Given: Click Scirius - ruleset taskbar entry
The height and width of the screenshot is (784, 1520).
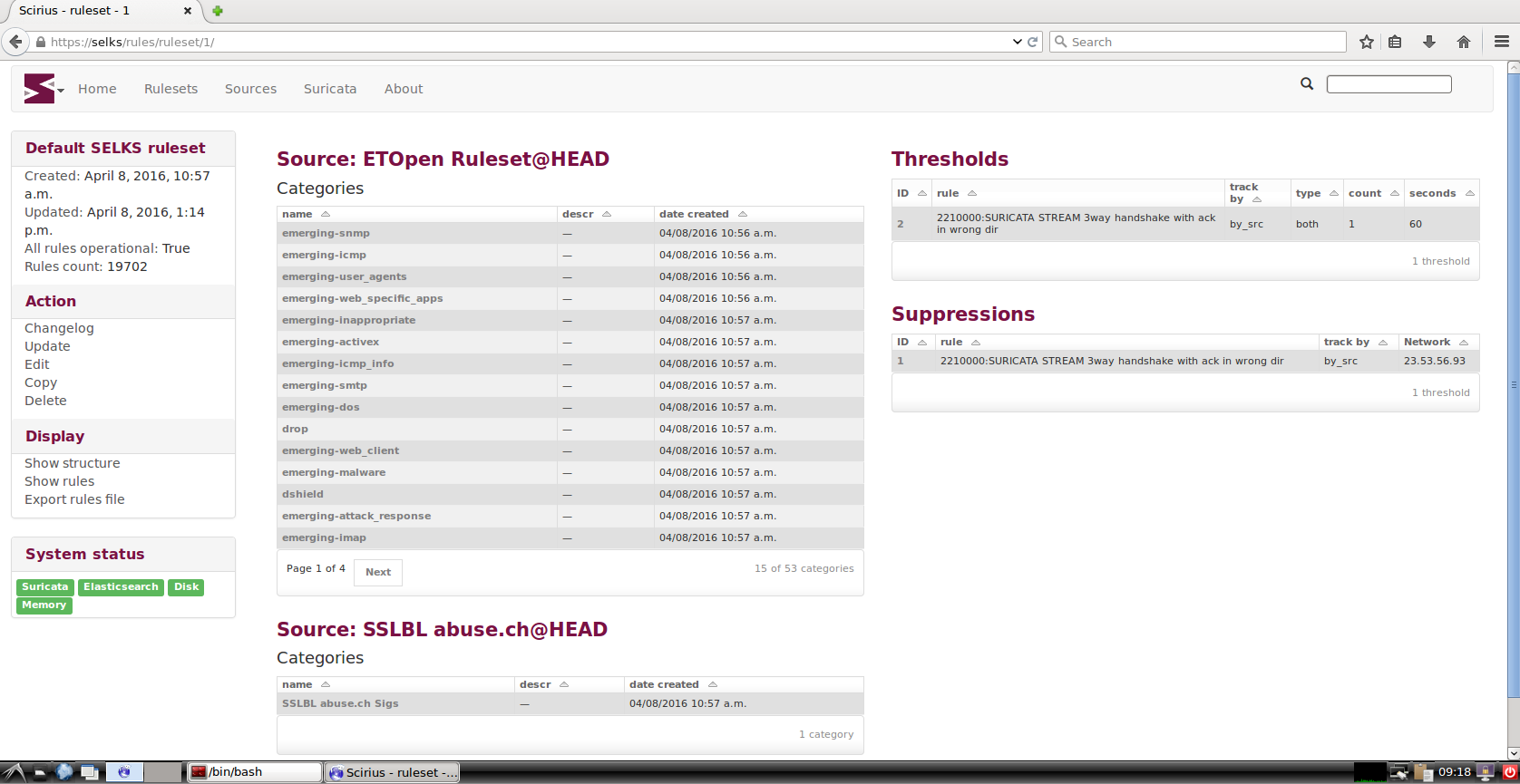Looking at the screenshot, I should tap(392, 772).
